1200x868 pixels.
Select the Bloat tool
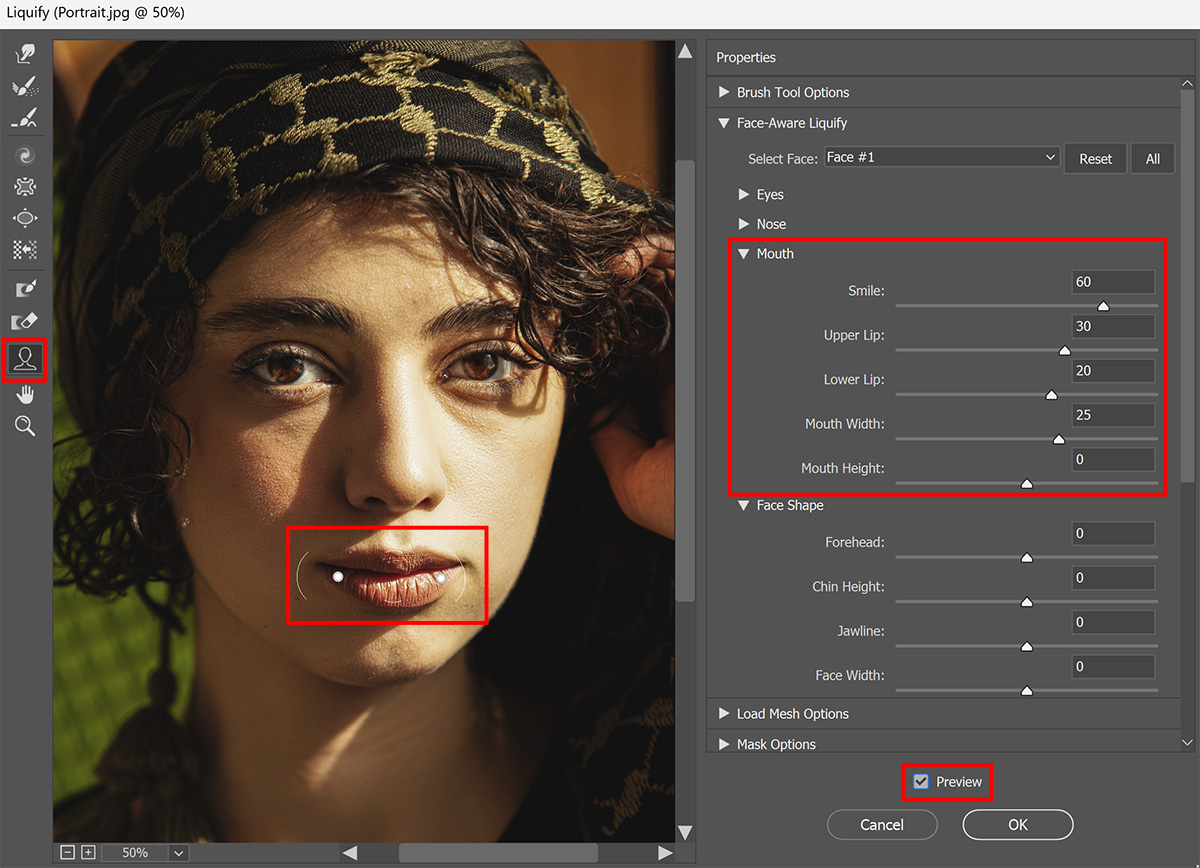[25, 218]
